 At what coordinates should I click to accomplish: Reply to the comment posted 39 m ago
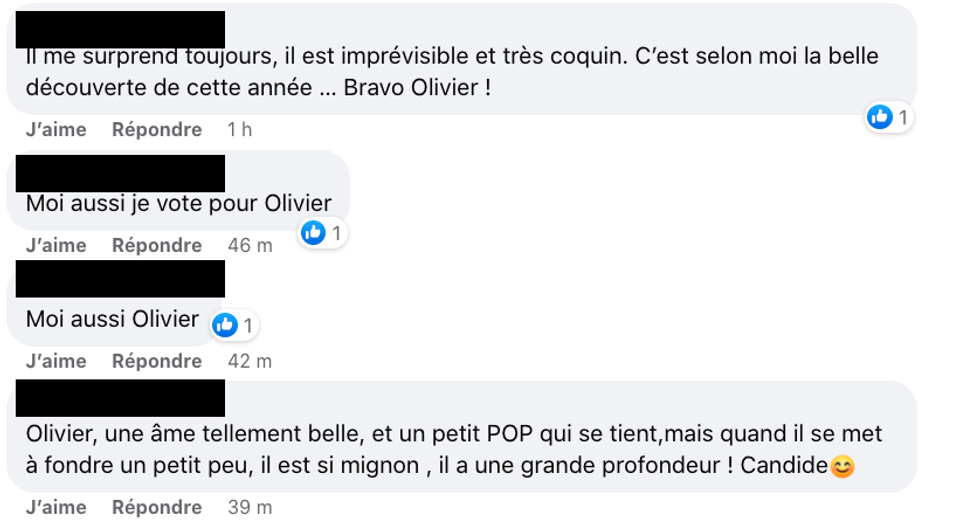pos(157,507)
